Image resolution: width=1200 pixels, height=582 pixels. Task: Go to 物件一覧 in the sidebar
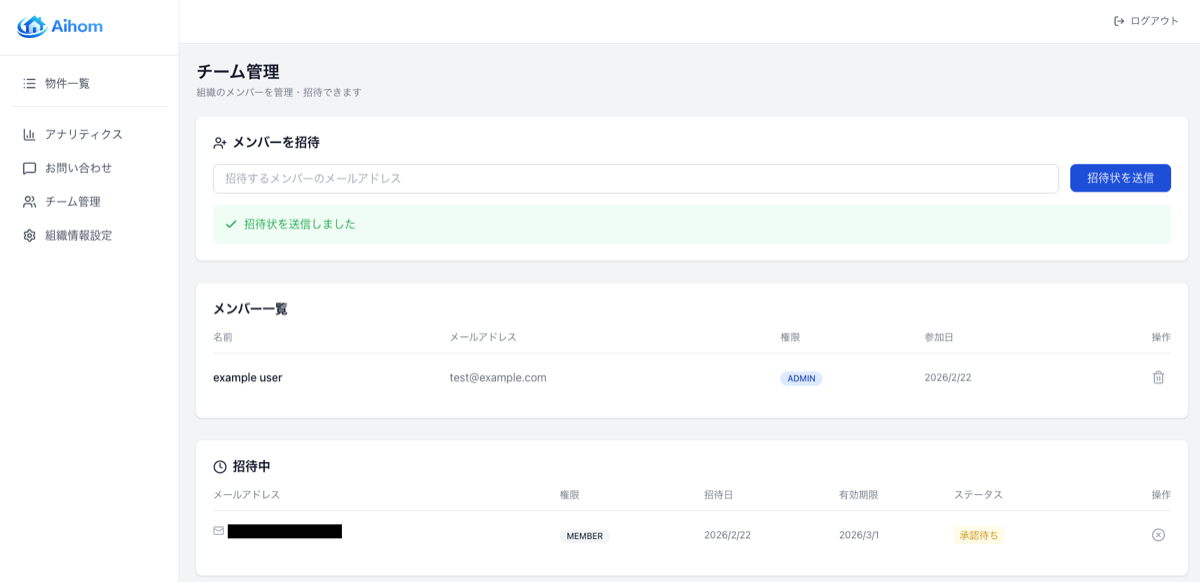pyautogui.click(x=67, y=83)
